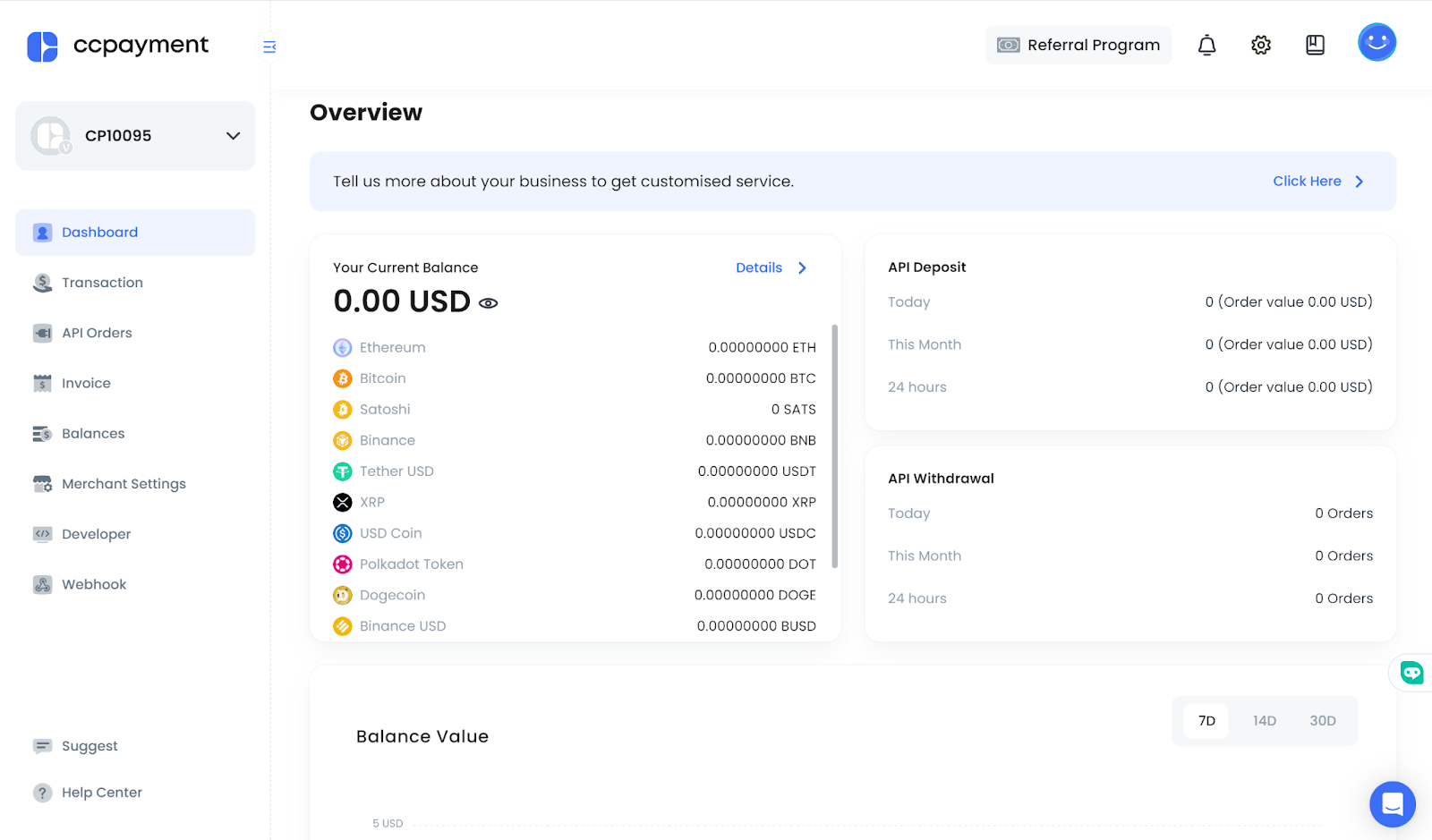Open the documentation book icon
Image resolution: width=1432 pixels, height=840 pixels.
click(x=1315, y=45)
